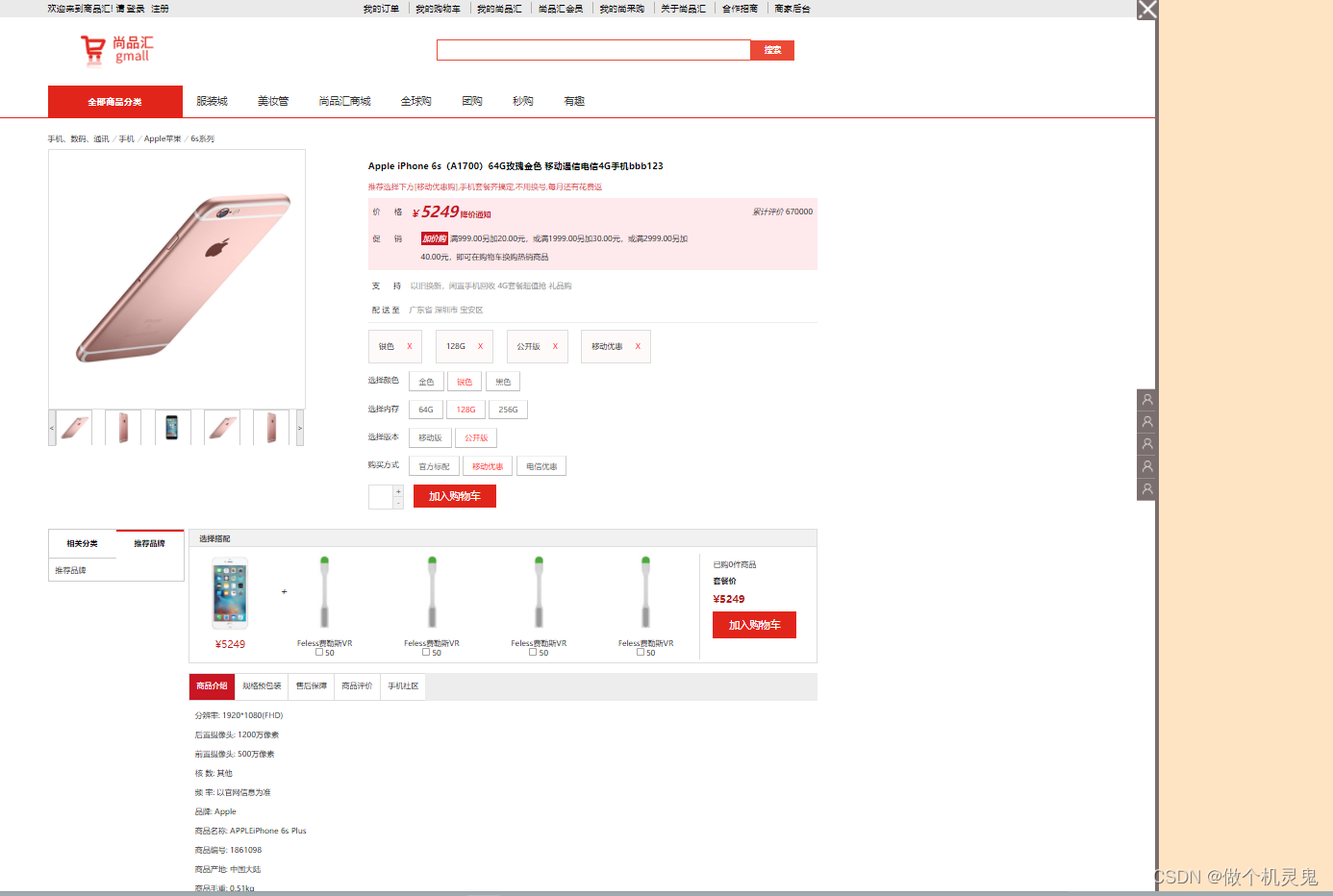1333x896 pixels.
Task: Remove the 128G selected tag via its X
Action: pos(481,346)
